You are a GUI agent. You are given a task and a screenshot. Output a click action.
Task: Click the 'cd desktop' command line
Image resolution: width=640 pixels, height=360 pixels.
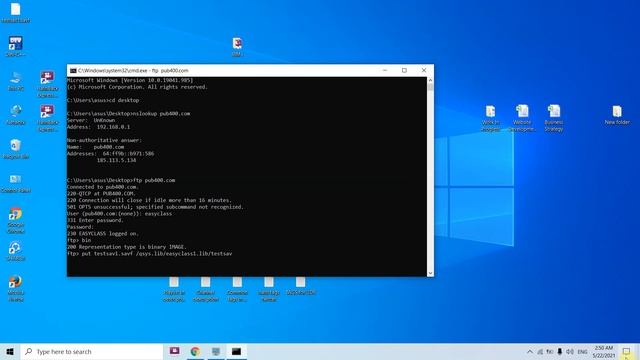pos(103,100)
